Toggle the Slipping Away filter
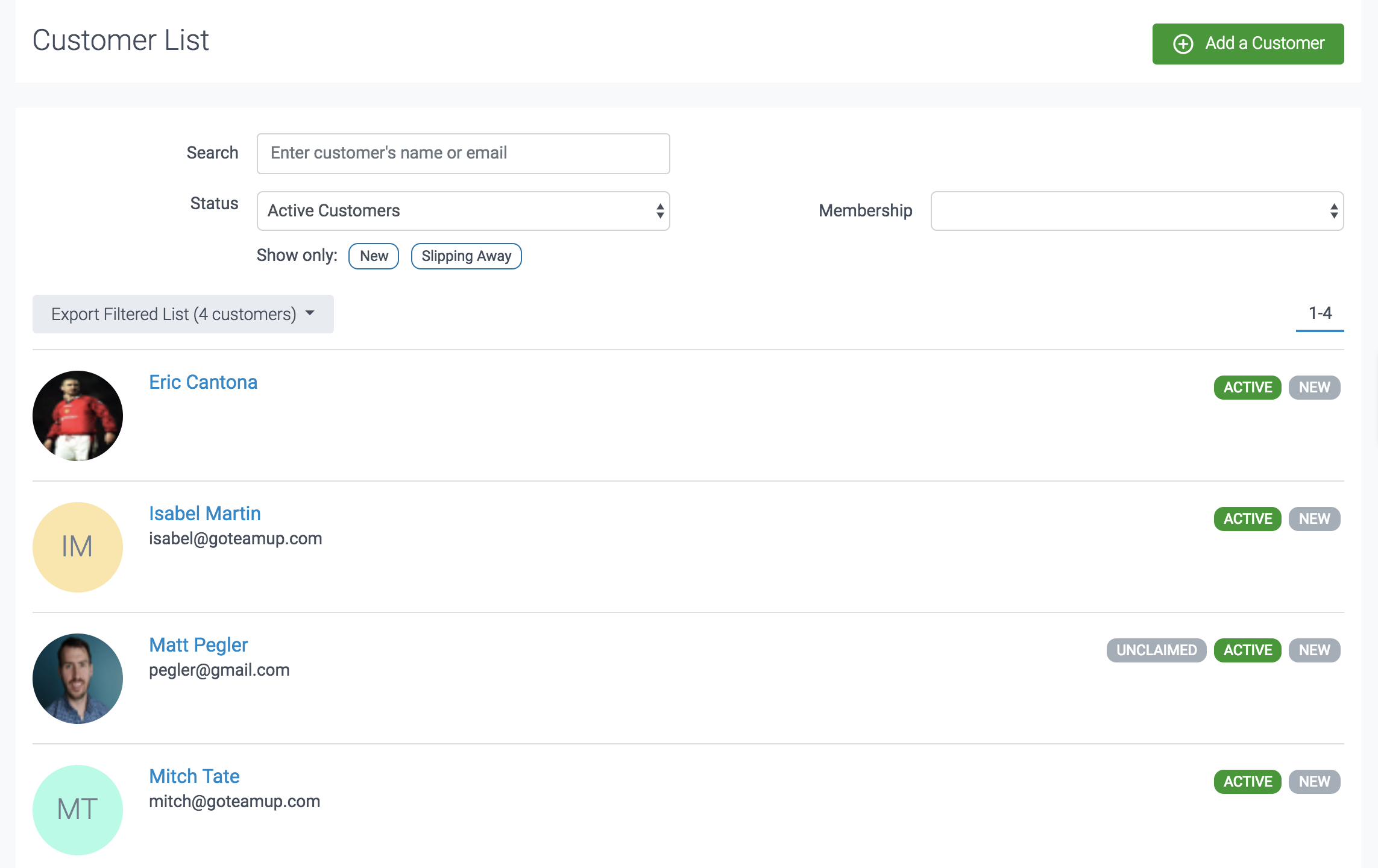 466,256
